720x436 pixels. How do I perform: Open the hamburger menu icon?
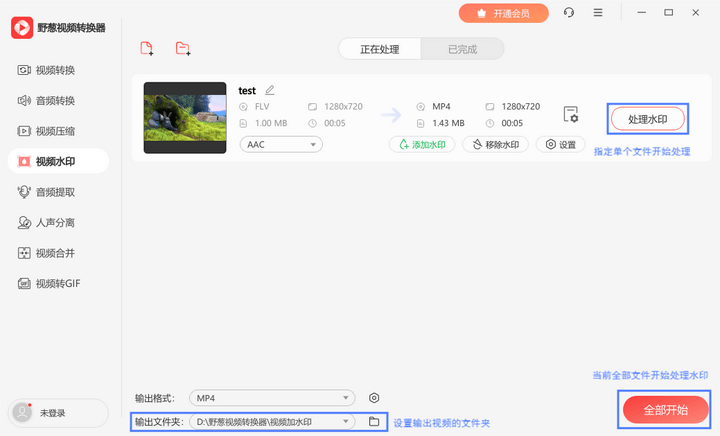[597, 12]
